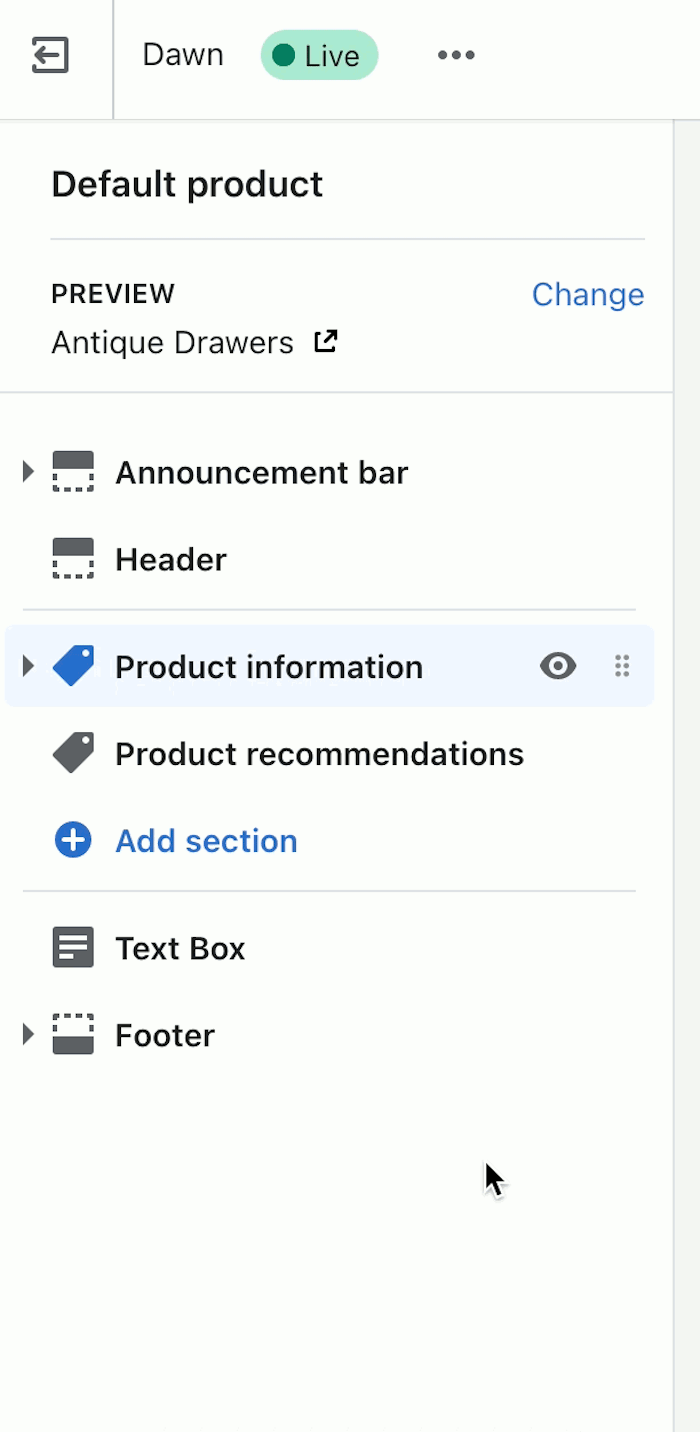Hide the Product information section via eye icon
The height and width of the screenshot is (1432, 700).
click(x=558, y=666)
